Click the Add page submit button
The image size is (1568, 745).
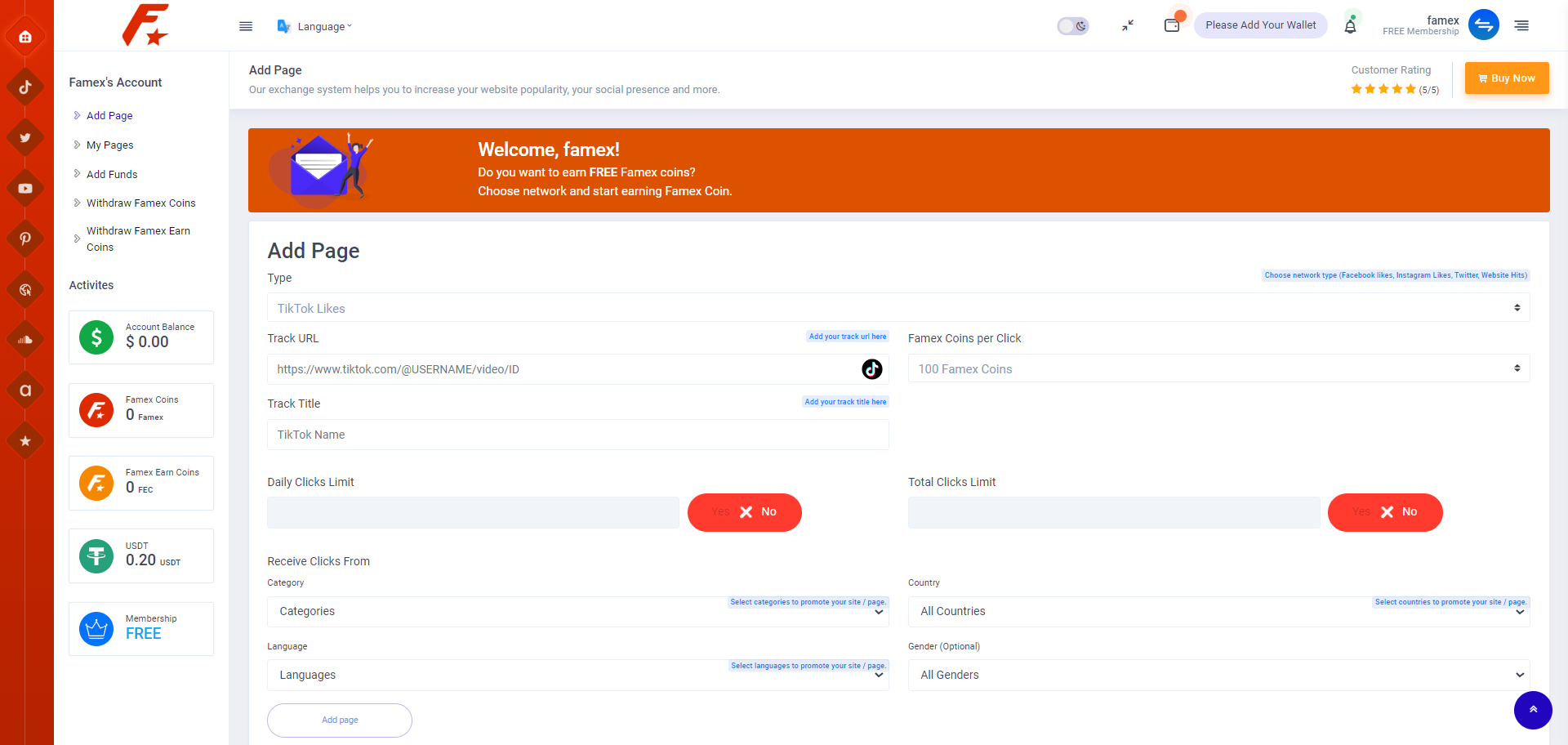340,720
